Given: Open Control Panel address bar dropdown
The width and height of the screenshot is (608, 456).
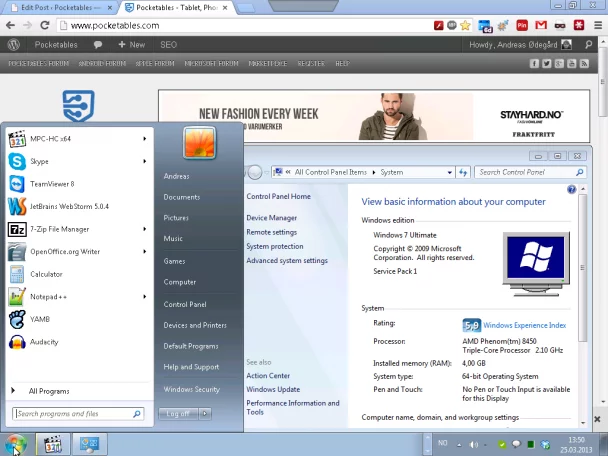Looking at the screenshot, I should (x=449, y=173).
